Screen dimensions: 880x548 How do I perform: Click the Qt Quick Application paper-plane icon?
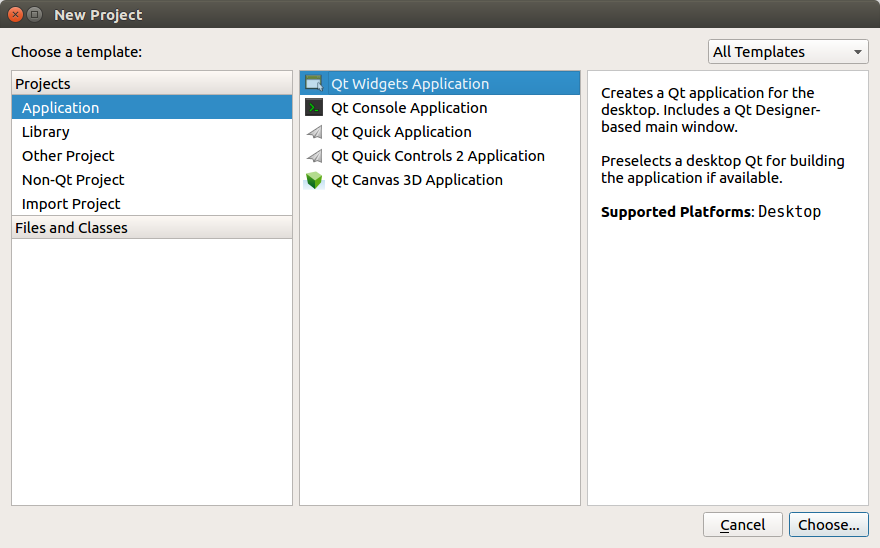(314, 132)
